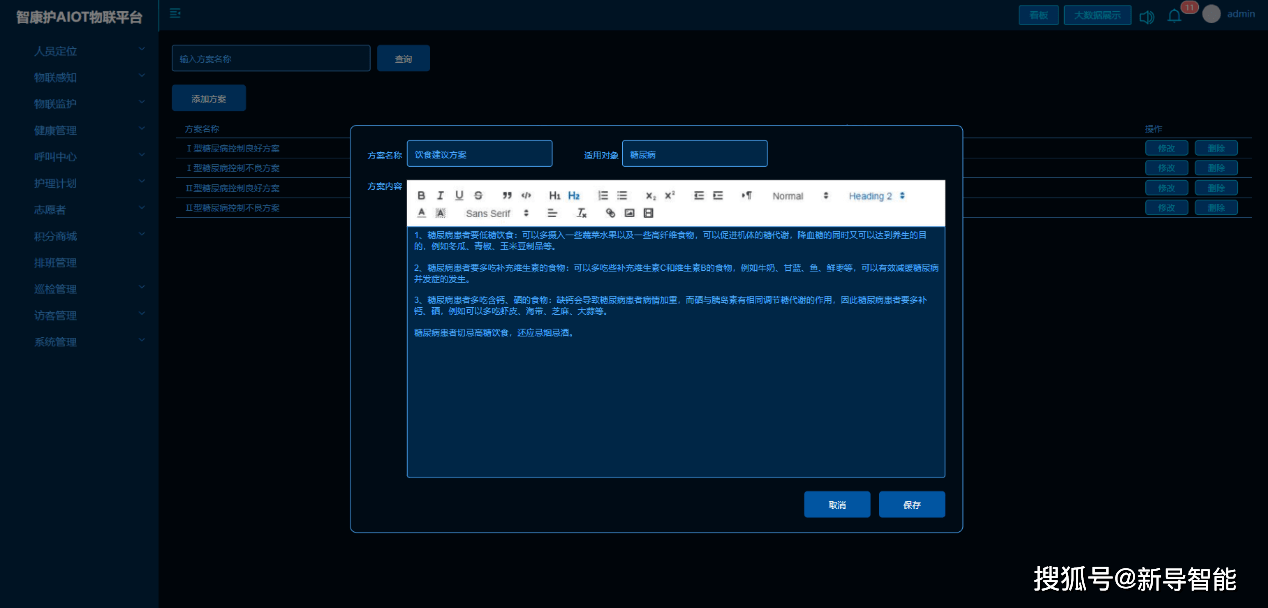Viewport: 1268px width, 608px height.
Task: Open the Normal font size dropdown
Action: [800, 196]
